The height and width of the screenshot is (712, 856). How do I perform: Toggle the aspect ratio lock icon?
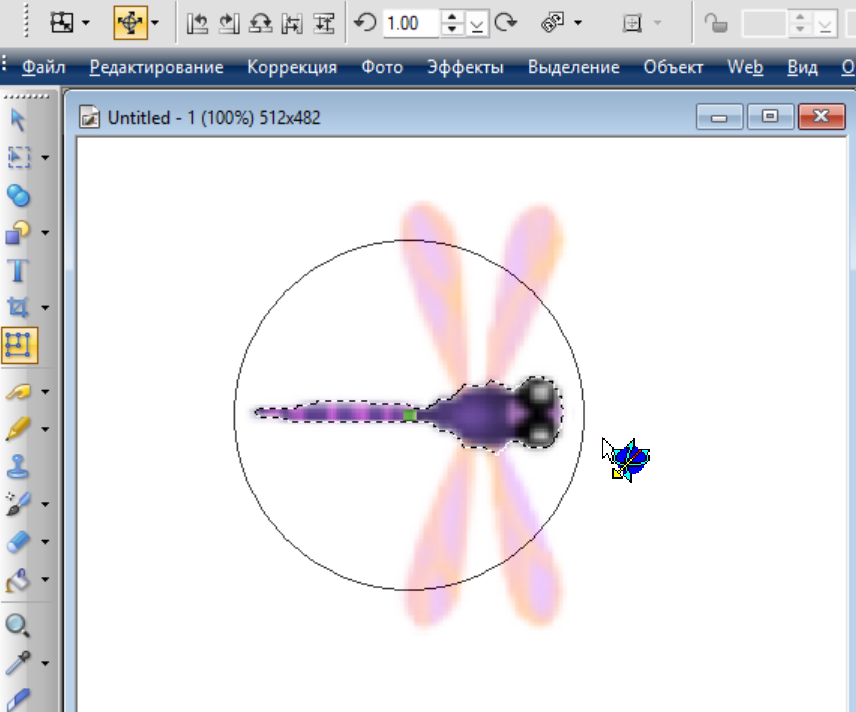click(x=715, y=23)
